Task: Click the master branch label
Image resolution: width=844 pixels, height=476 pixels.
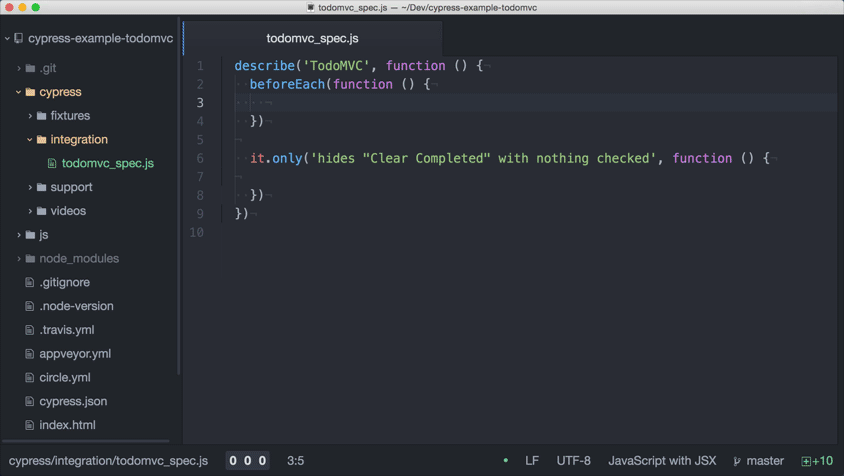Action: pos(765,461)
